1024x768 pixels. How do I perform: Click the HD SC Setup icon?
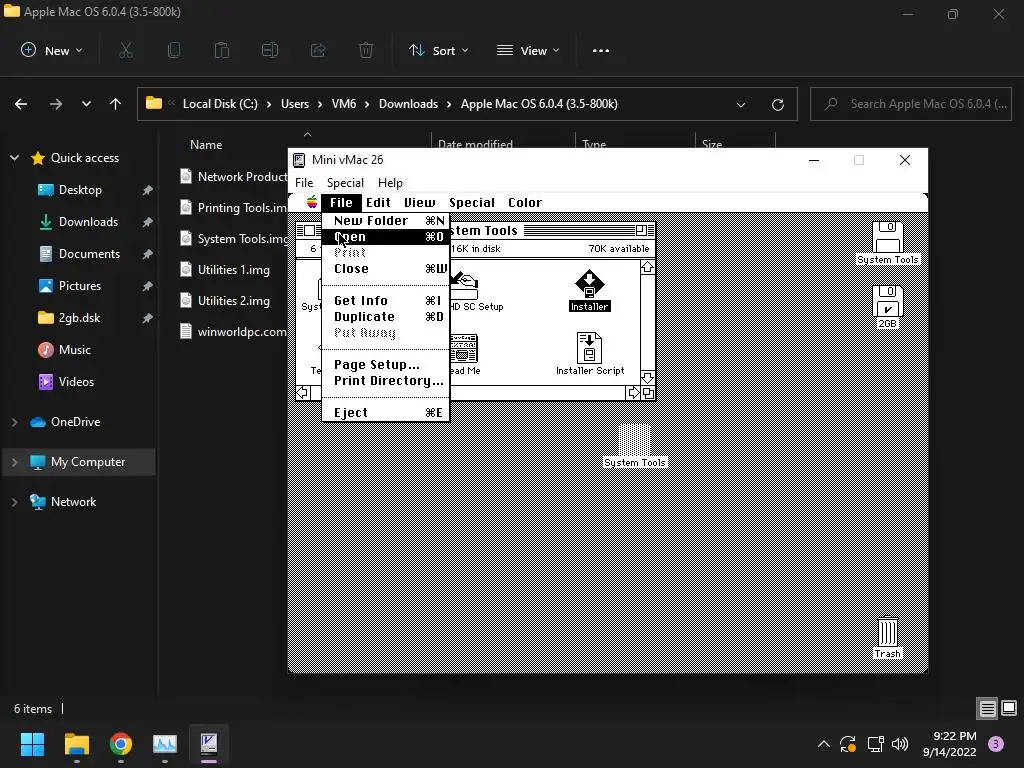pyautogui.click(x=464, y=285)
